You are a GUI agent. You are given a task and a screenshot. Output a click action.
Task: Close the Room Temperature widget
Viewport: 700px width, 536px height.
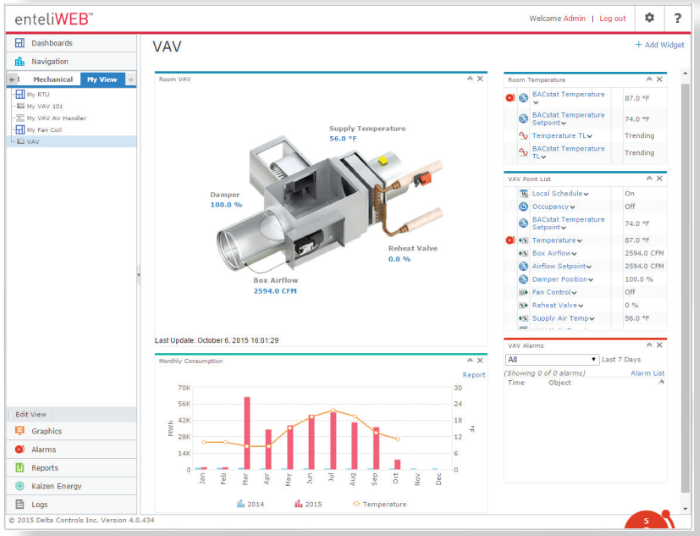[x=659, y=79]
